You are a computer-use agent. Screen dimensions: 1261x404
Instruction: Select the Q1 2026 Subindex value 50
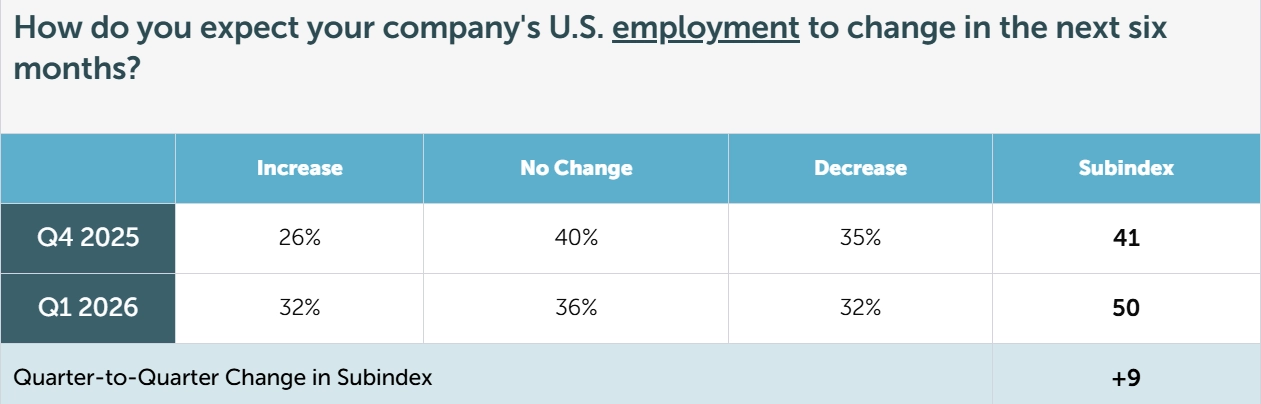click(1126, 308)
